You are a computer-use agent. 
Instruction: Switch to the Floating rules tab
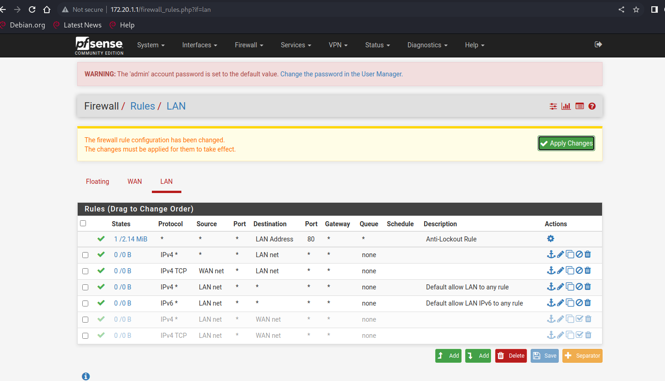[97, 182]
